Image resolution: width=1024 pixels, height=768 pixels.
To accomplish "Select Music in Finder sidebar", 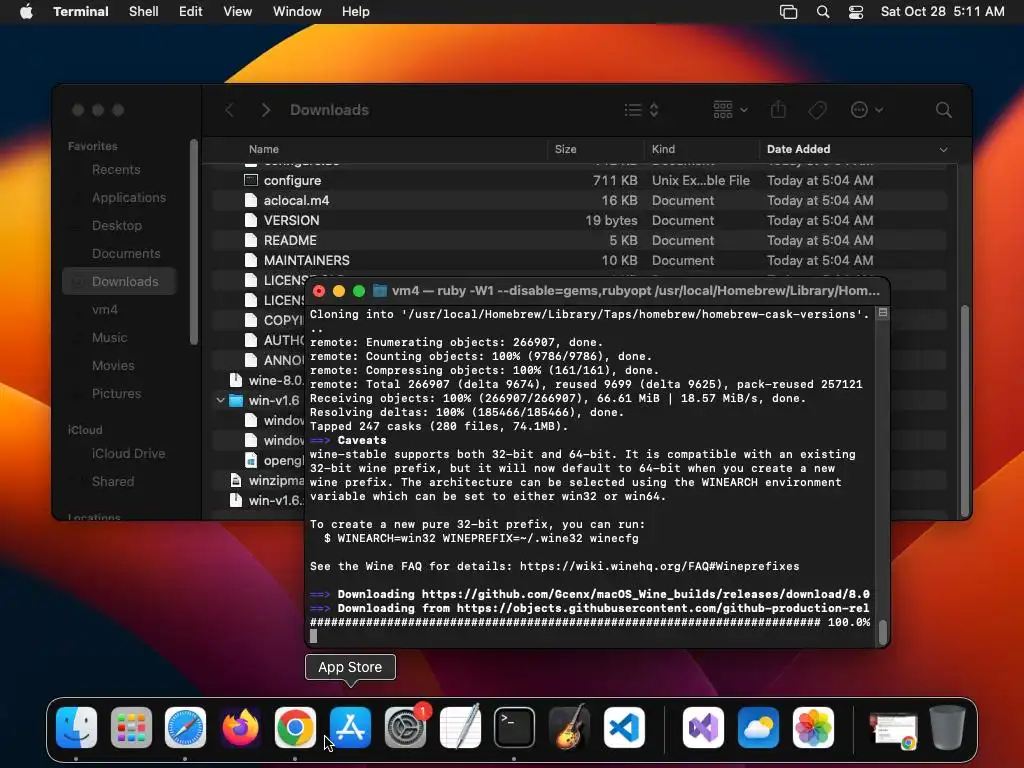I will [109, 338].
